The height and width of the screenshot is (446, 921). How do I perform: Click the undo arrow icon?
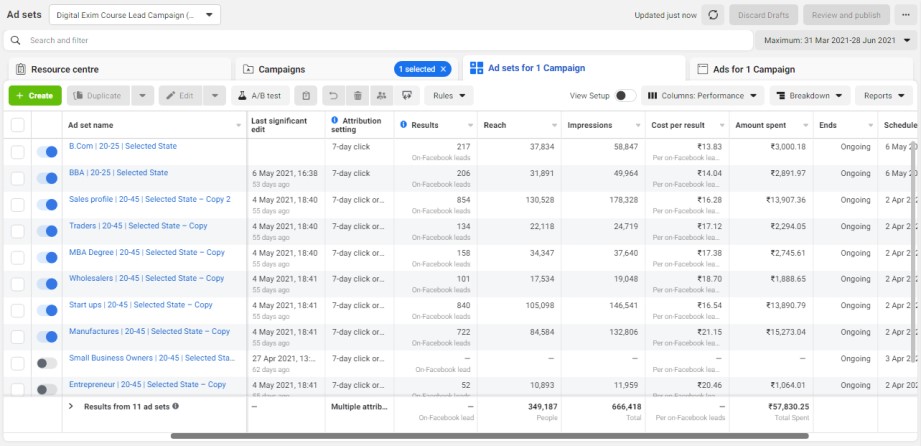click(334, 96)
